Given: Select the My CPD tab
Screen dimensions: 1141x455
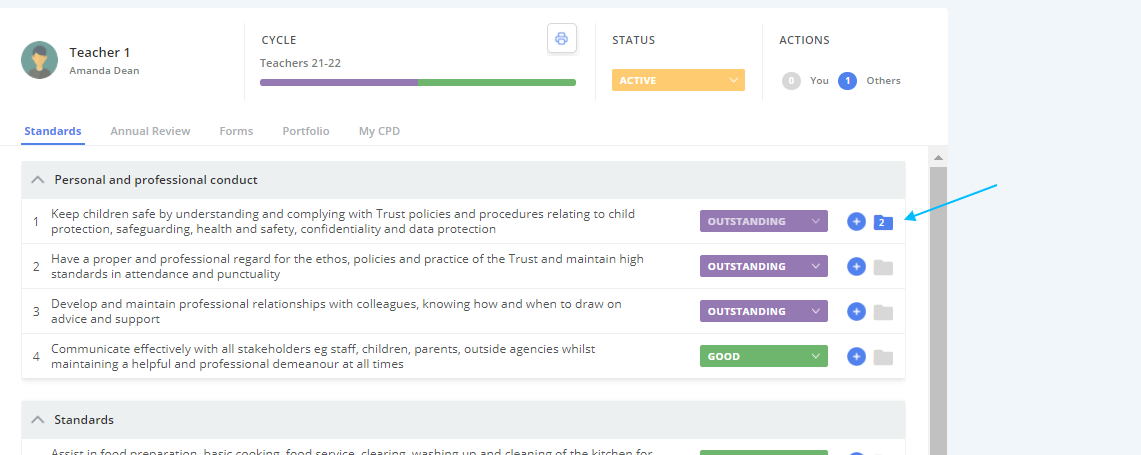Looking at the screenshot, I should [x=379, y=131].
